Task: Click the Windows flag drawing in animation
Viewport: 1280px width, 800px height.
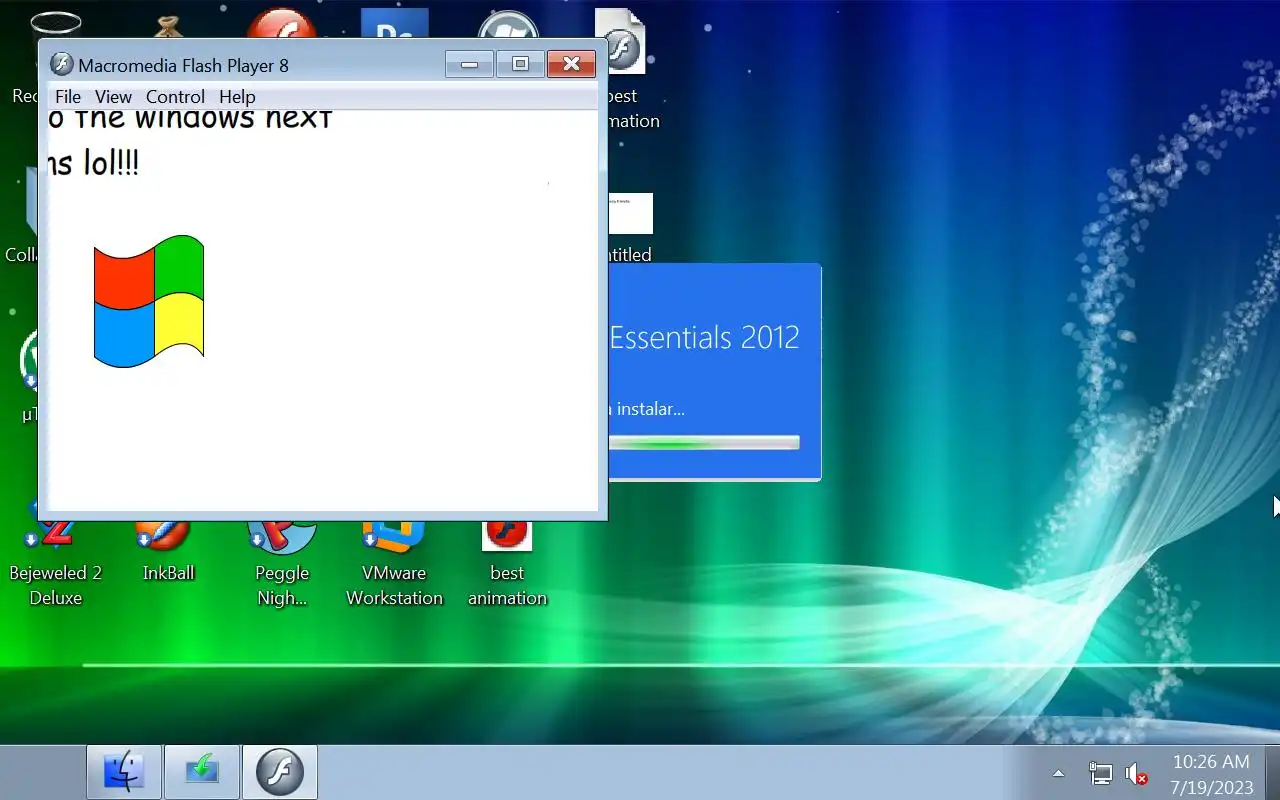Action: (149, 301)
